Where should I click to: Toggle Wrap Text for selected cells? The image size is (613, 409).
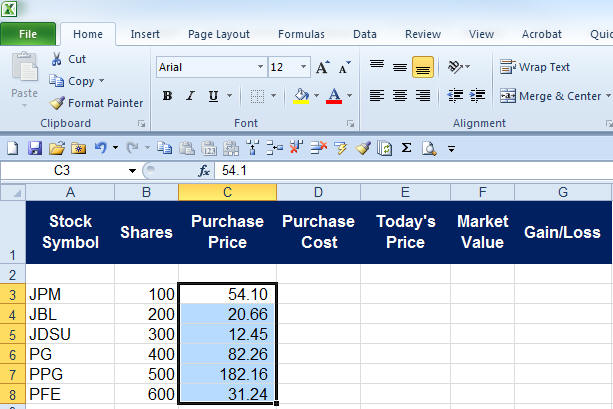[x=535, y=67]
